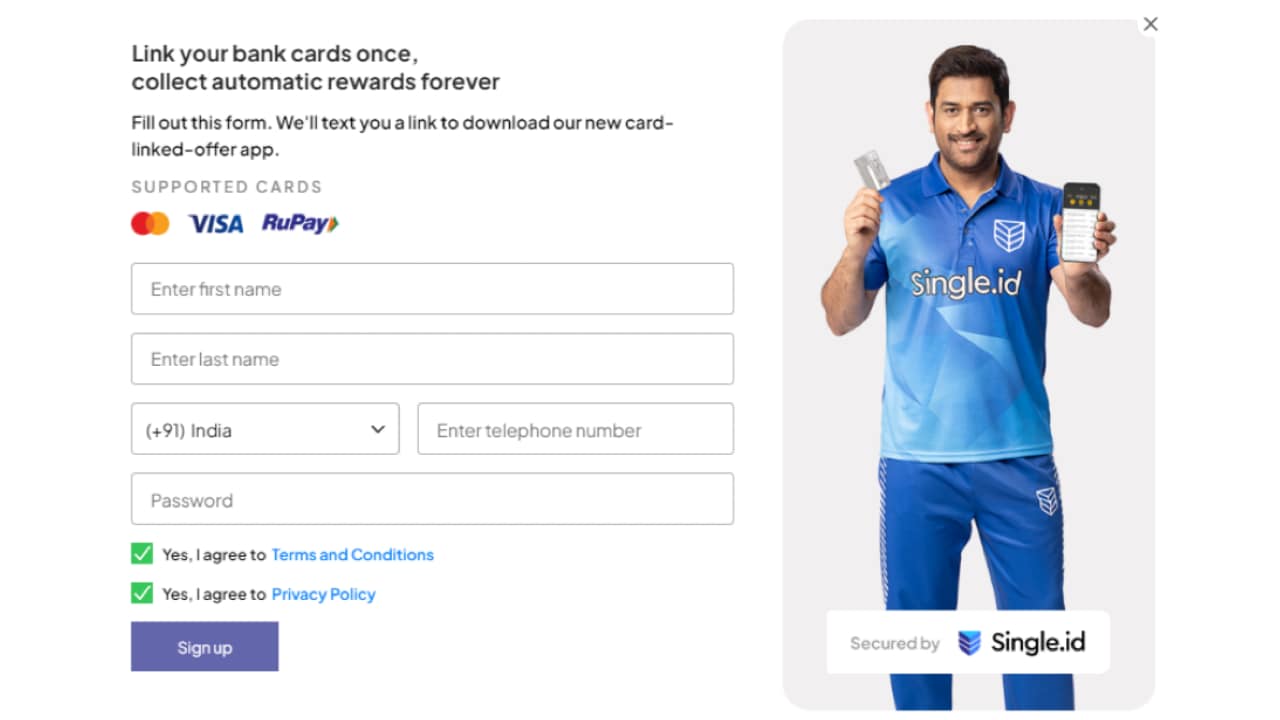Click the Mastercard logo icon

[x=150, y=223]
